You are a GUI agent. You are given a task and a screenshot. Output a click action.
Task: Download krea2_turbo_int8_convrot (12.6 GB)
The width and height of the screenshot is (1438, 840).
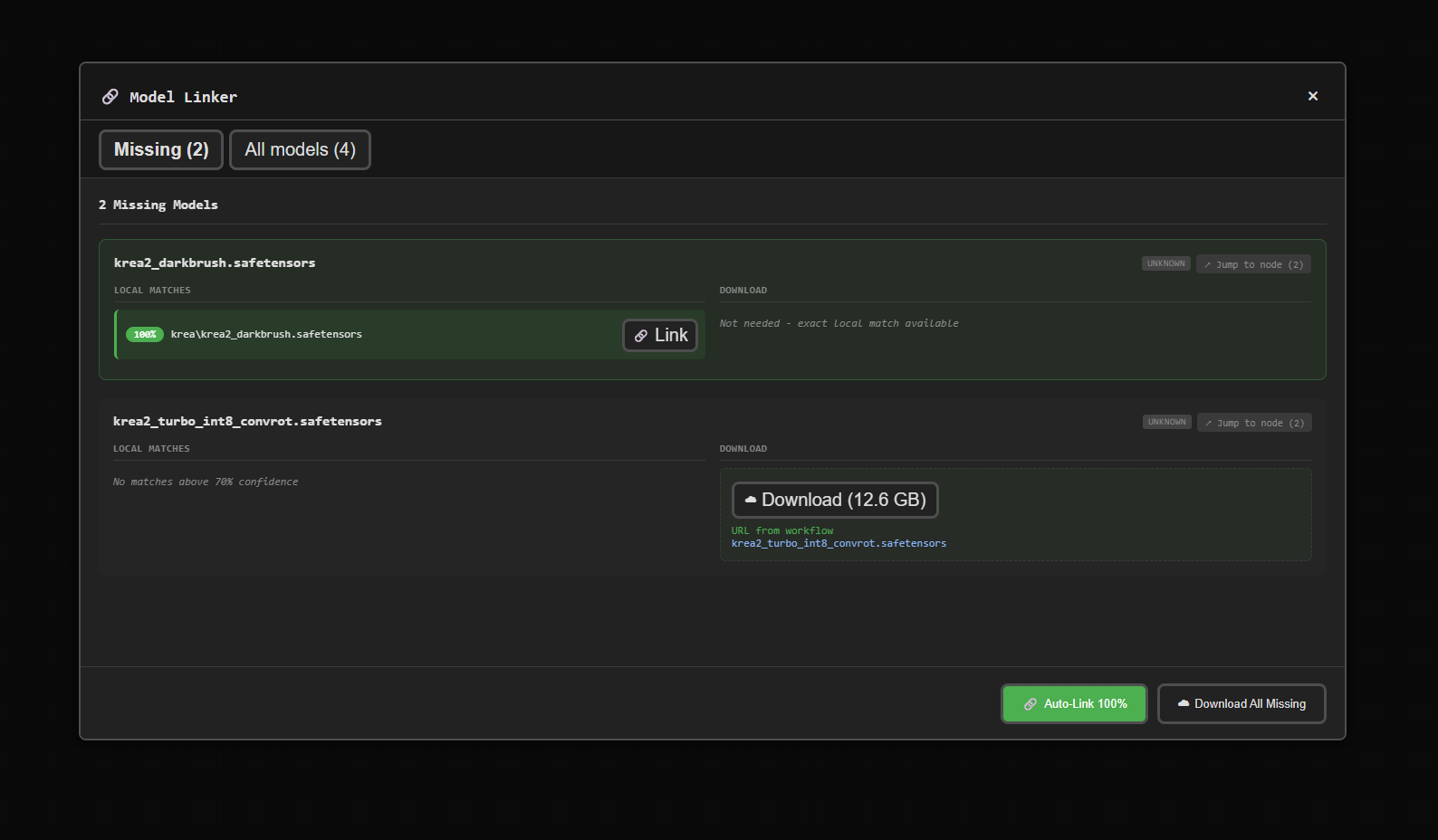point(835,500)
